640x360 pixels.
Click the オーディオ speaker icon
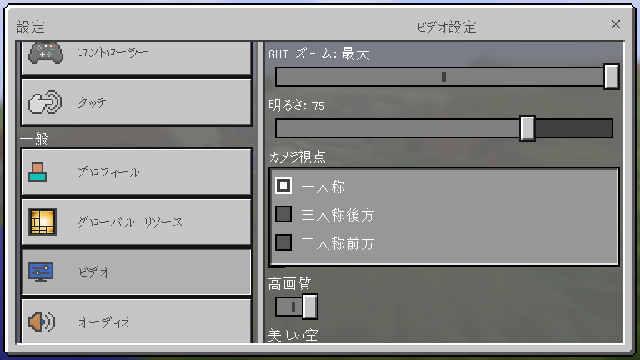tap(42, 322)
